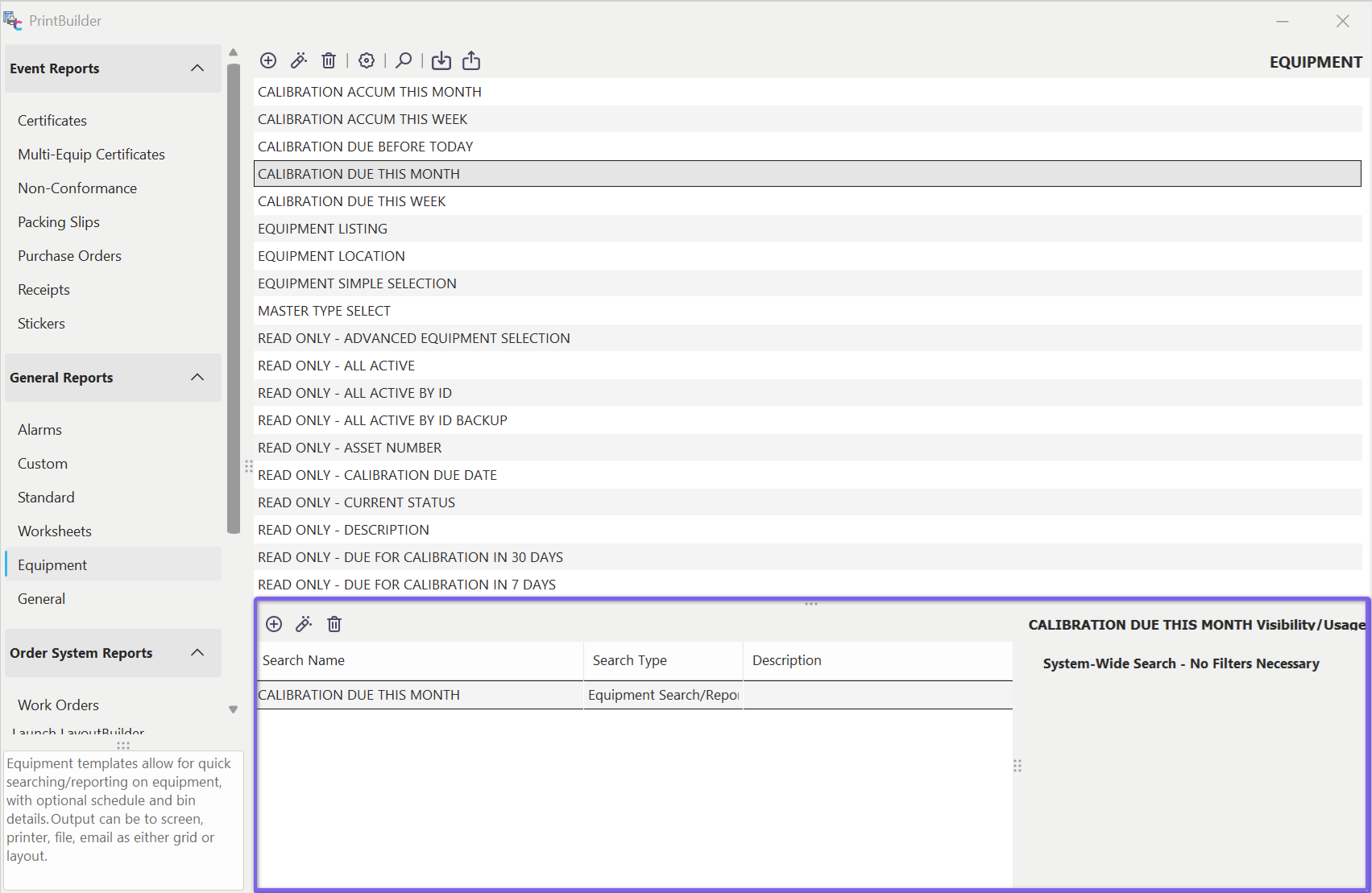This screenshot has width=1372, height=893.
Task: Open the Certificates report category
Action: coord(52,121)
